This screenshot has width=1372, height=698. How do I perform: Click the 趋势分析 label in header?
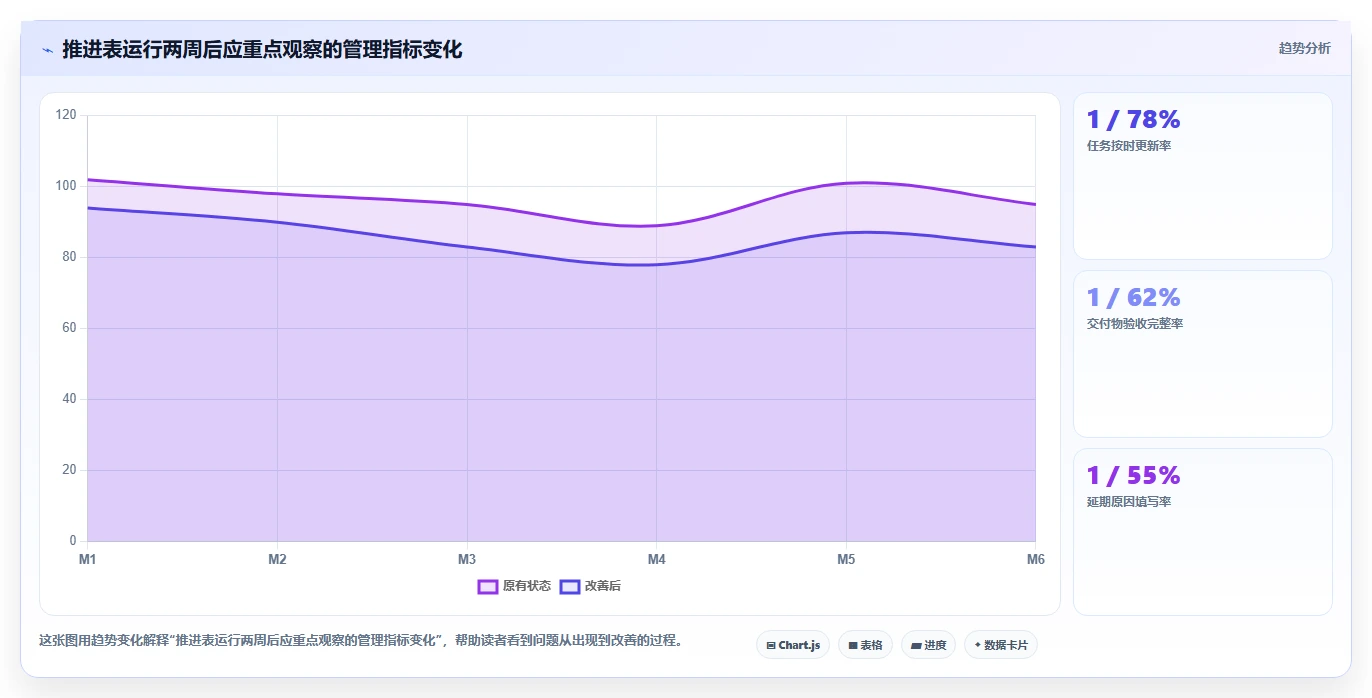[1304, 48]
